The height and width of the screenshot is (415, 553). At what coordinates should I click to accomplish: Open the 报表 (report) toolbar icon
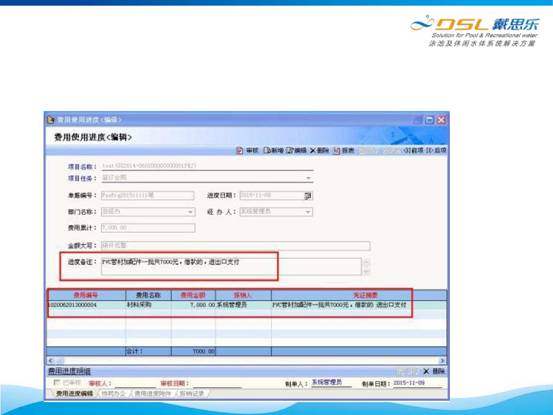tap(343, 151)
